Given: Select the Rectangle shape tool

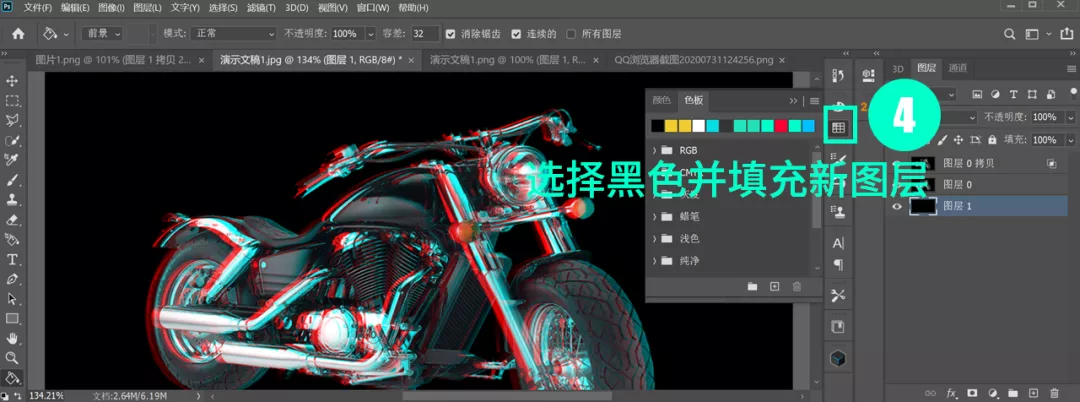Looking at the screenshot, I should point(12,319).
